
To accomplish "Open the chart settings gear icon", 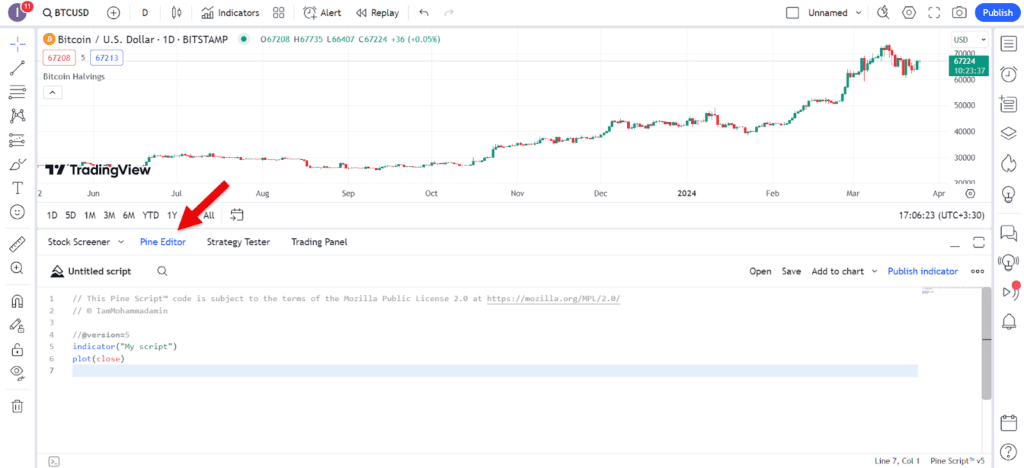I will tap(908, 13).
